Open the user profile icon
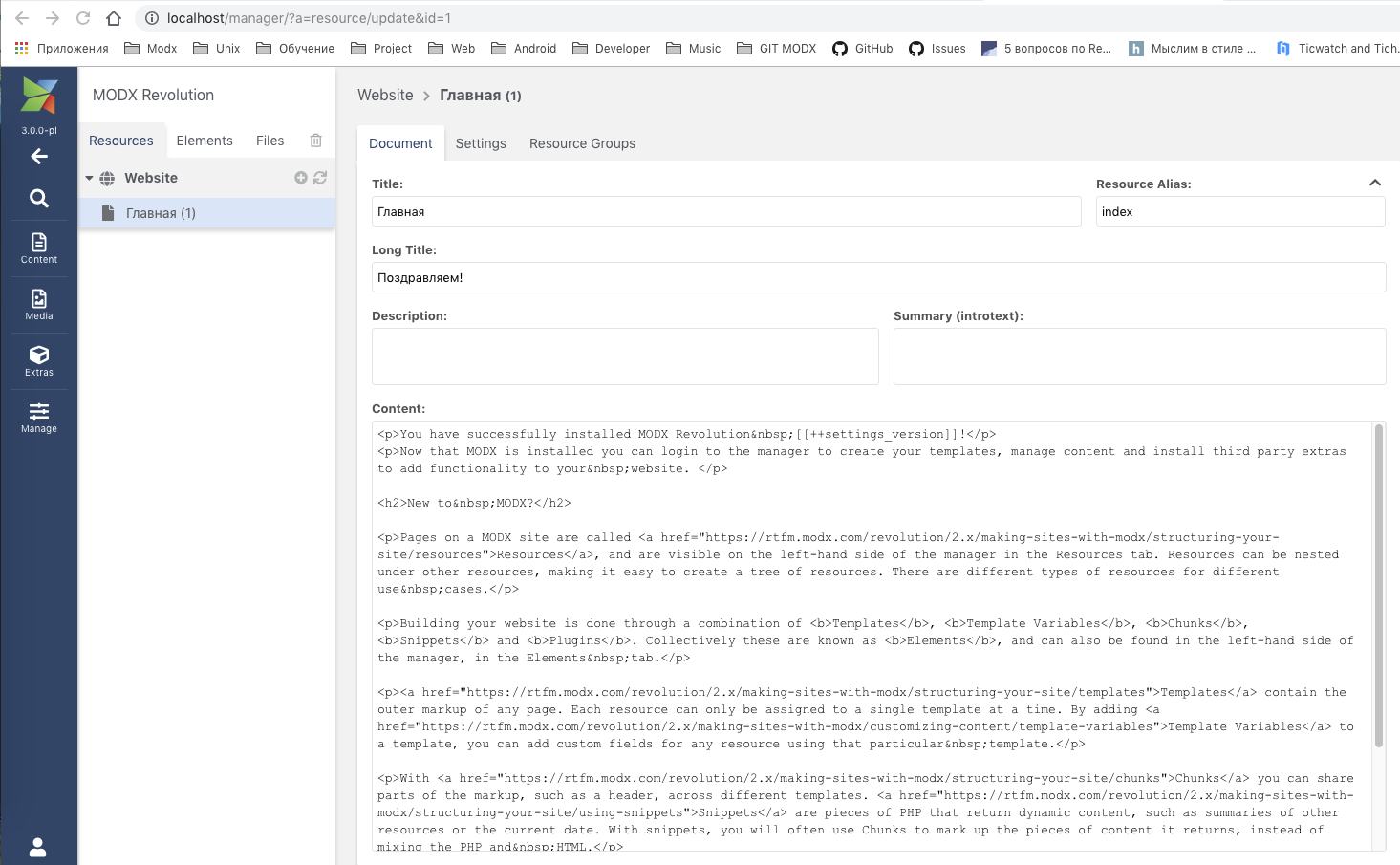 38,847
